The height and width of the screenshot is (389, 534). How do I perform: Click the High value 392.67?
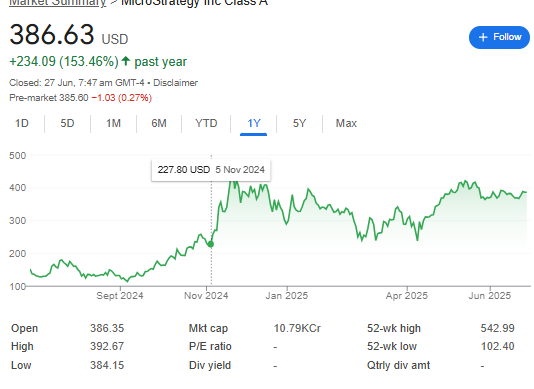pos(107,346)
